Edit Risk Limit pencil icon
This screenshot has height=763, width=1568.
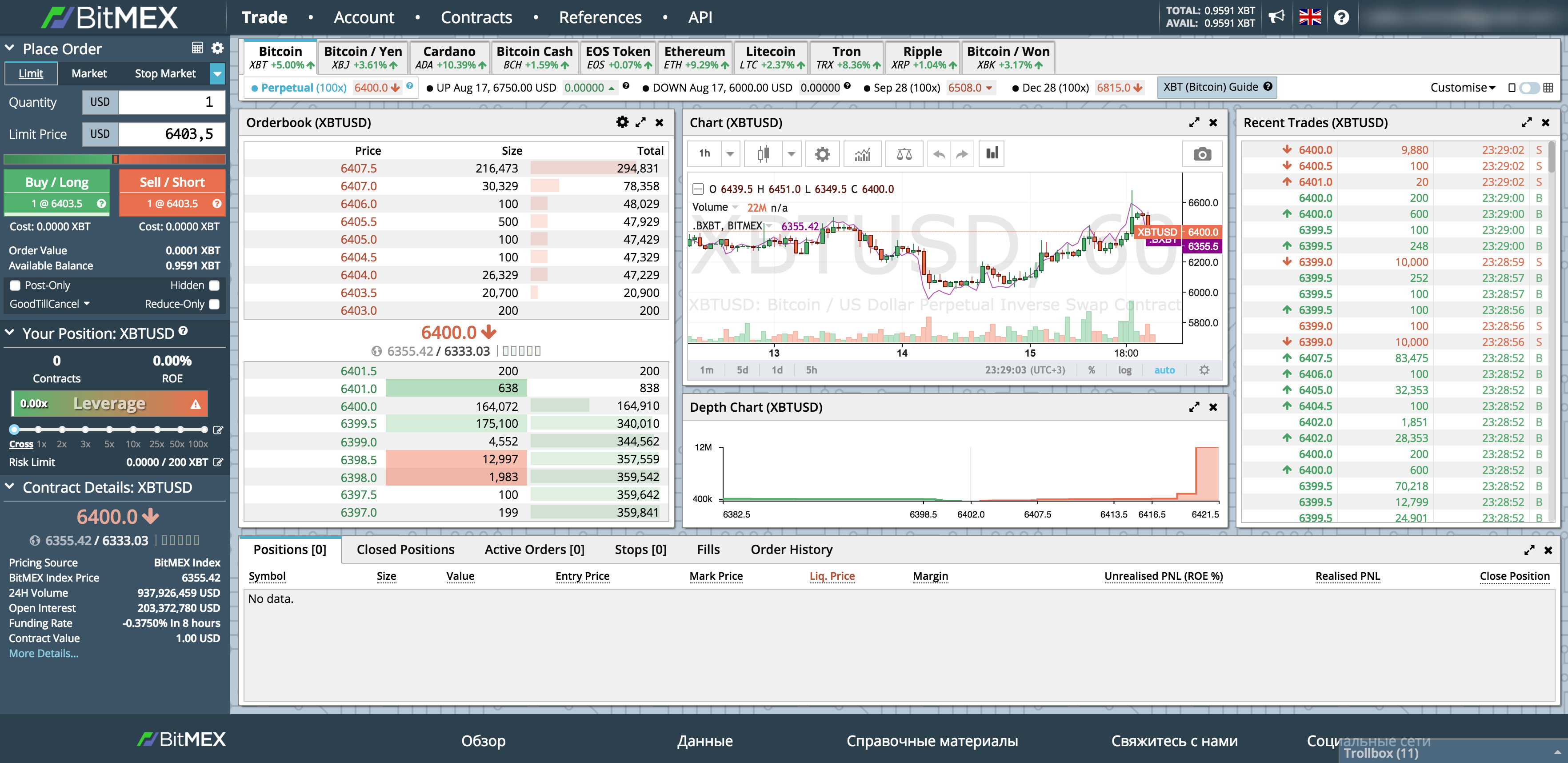[218, 462]
